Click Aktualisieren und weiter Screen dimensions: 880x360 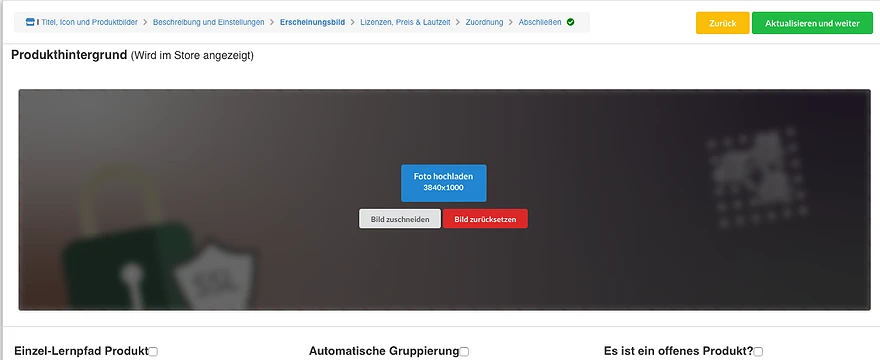[x=812, y=23]
